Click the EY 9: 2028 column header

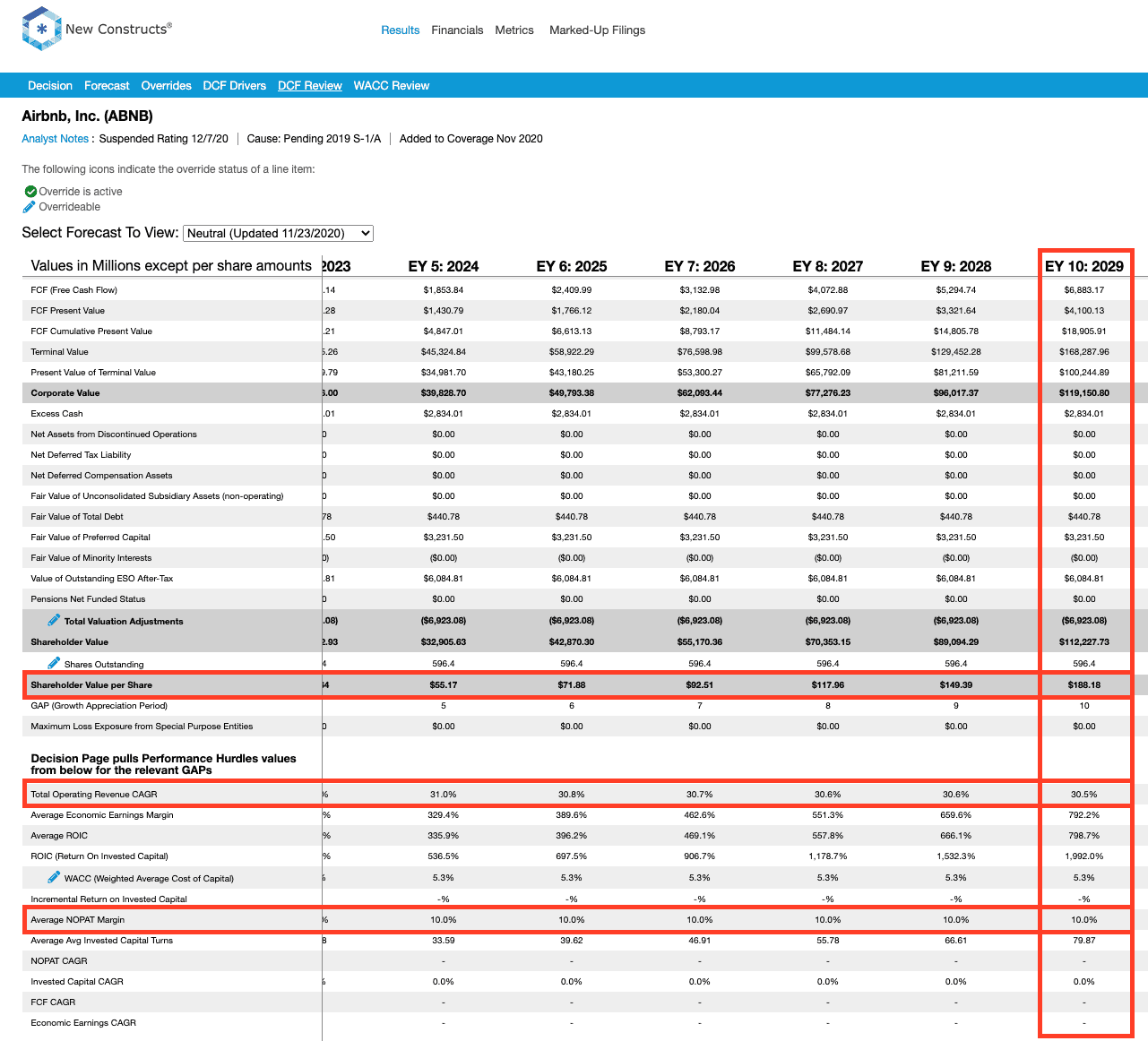[x=956, y=266]
